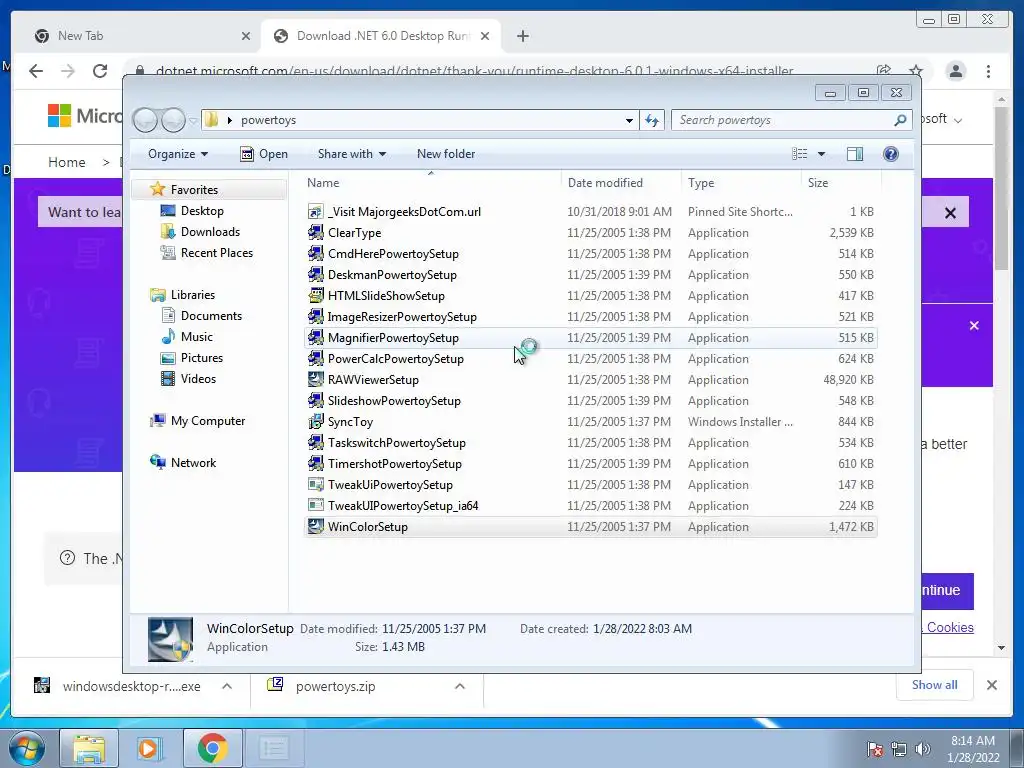This screenshot has width=1024, height=768.
Task: Expand the address bar history dropdown
Action: point(629,120)
